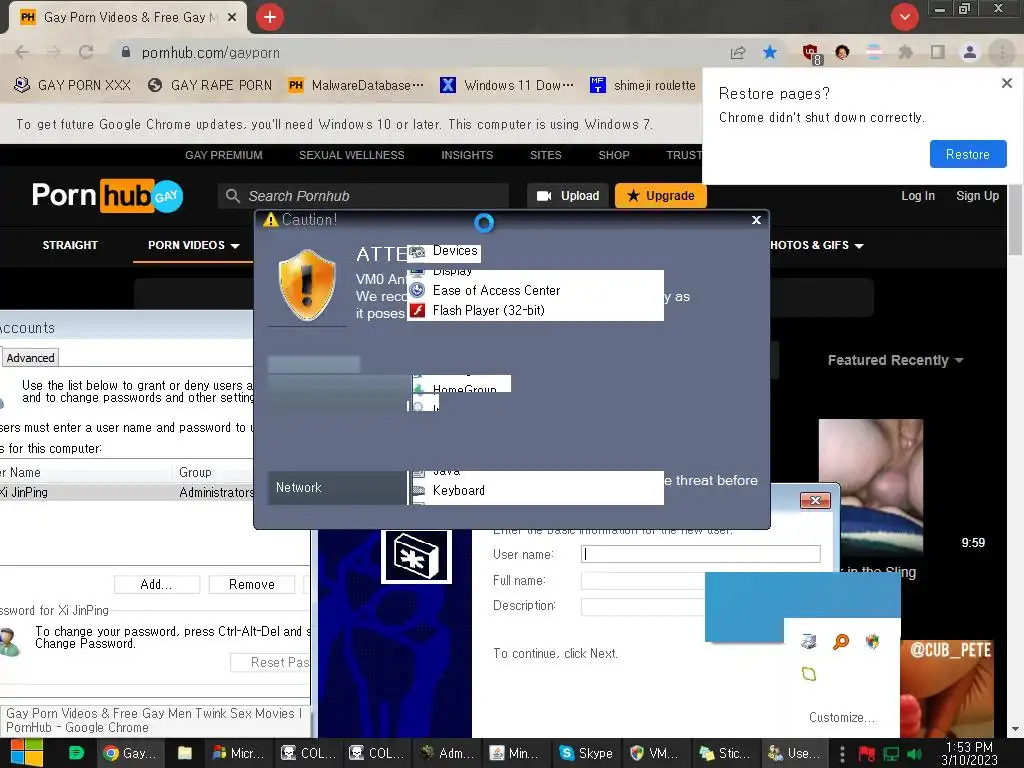Expand the PORN VIDEOS dropdown menu

pyautogui.click(x=193, y=245)
